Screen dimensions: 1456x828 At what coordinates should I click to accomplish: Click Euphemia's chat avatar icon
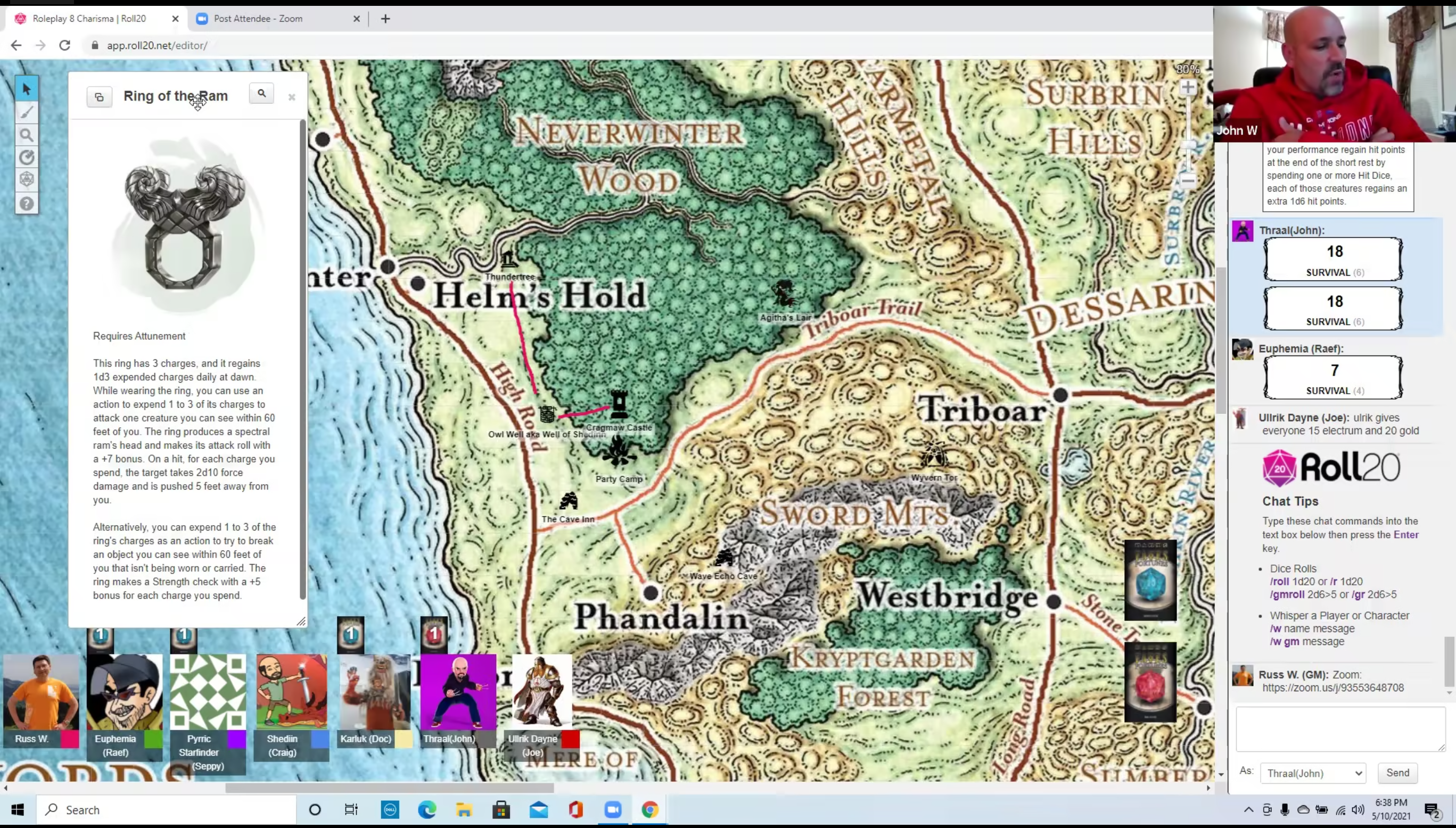pyautogui.click(x=1242, y=349)
